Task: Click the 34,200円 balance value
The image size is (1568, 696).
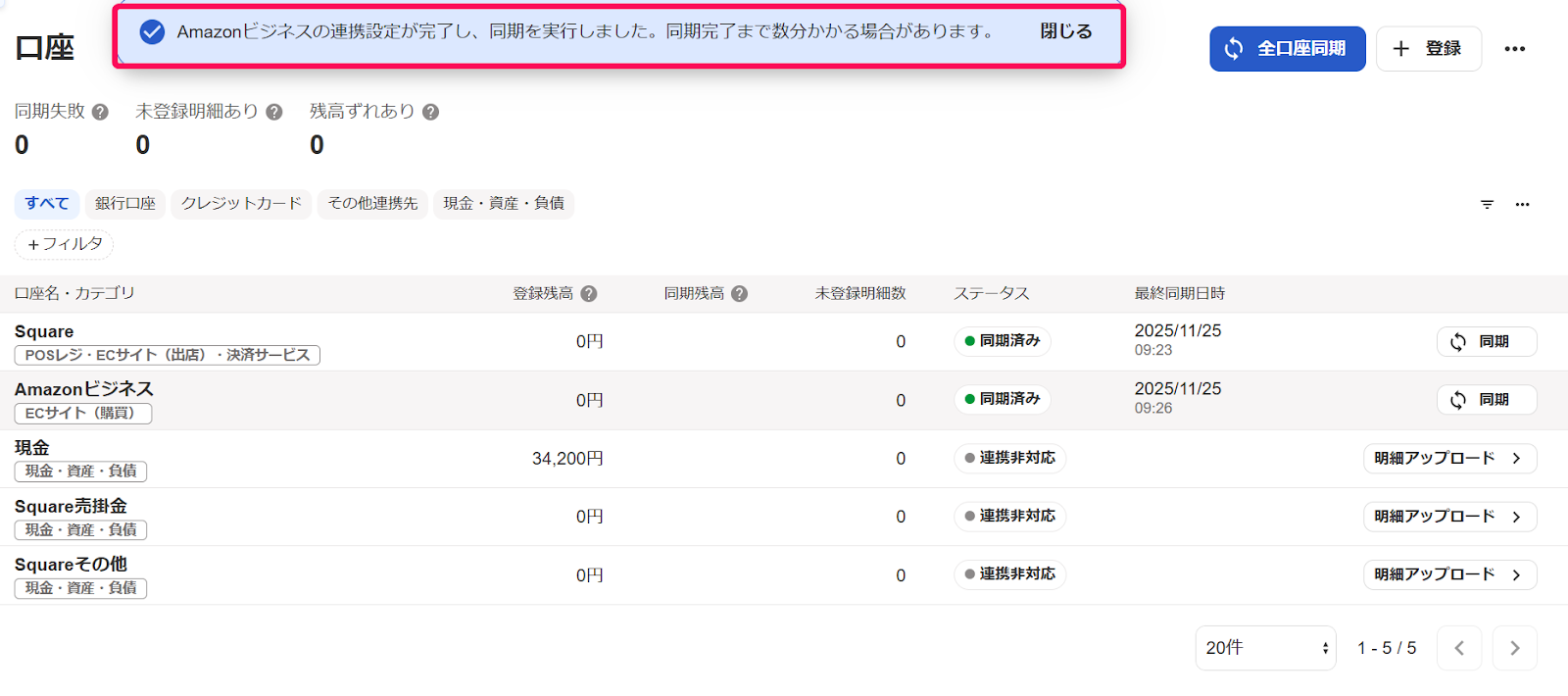Action: (567, 459)
